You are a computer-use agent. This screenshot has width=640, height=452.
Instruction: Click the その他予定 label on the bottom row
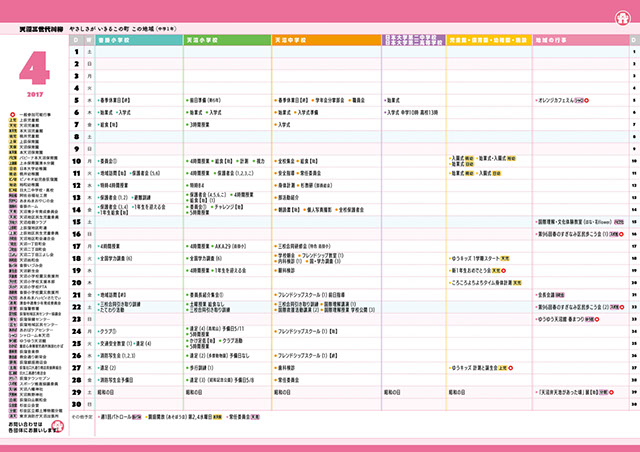82,417
